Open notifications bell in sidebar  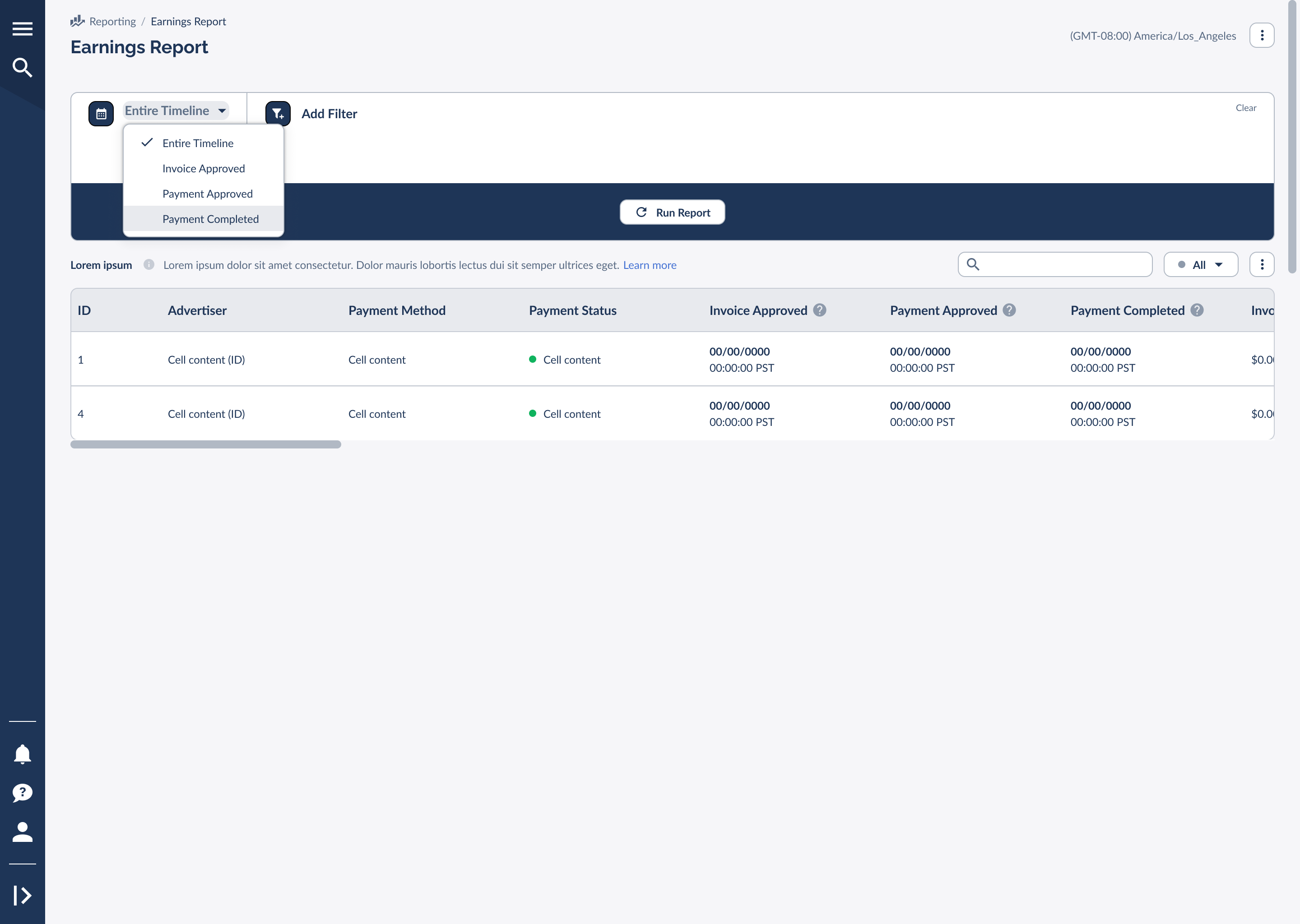click(22, 754)
